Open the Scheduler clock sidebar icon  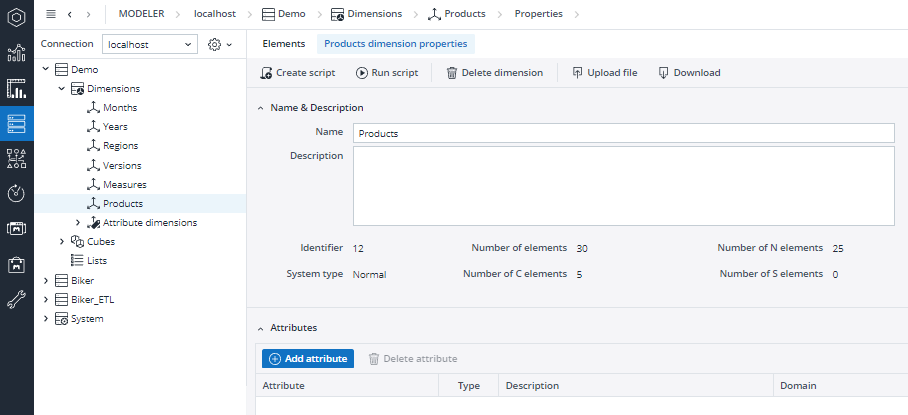point(17,193)
